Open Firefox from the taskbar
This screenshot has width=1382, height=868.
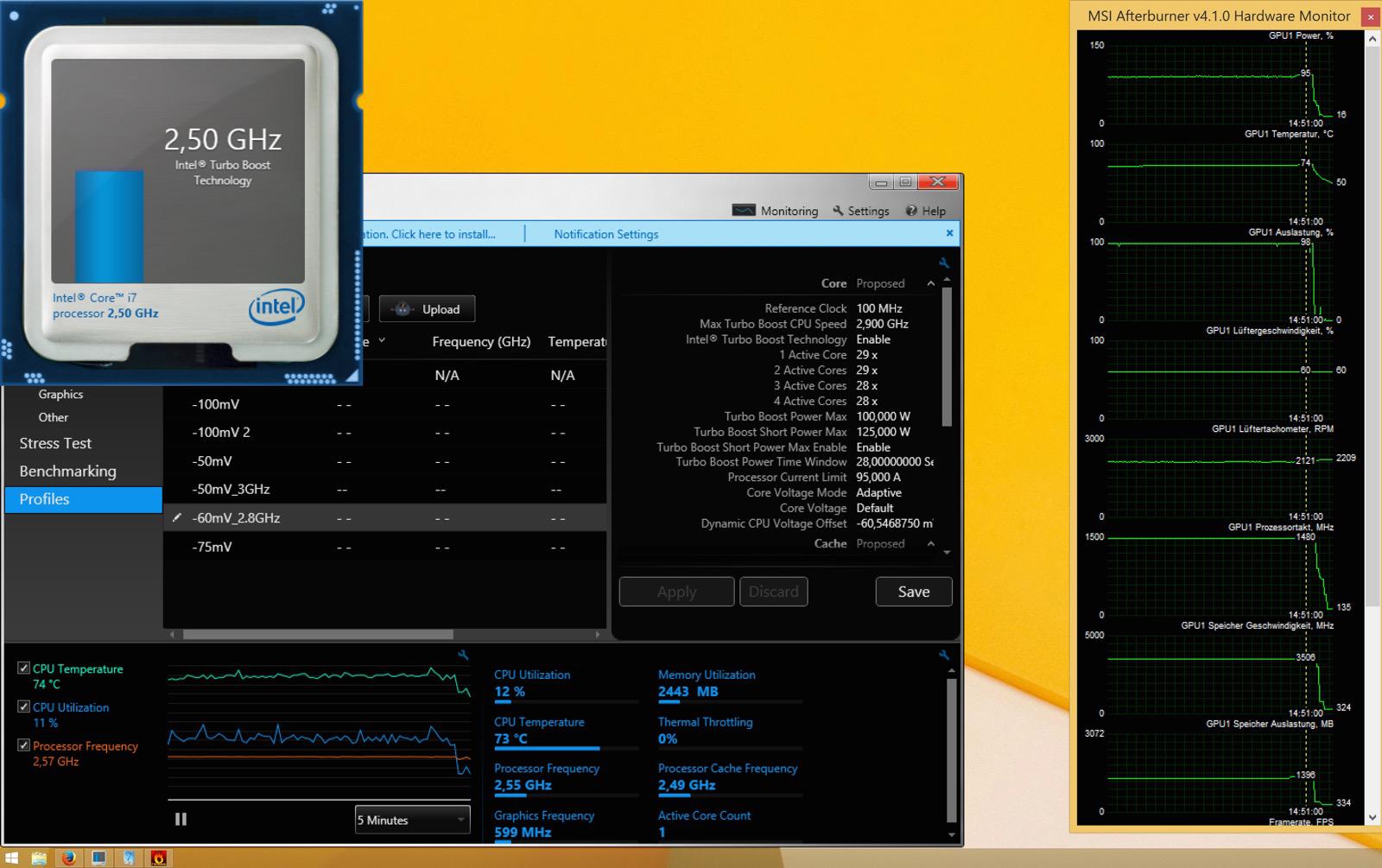pyautogui.click(x=69, y=858)
